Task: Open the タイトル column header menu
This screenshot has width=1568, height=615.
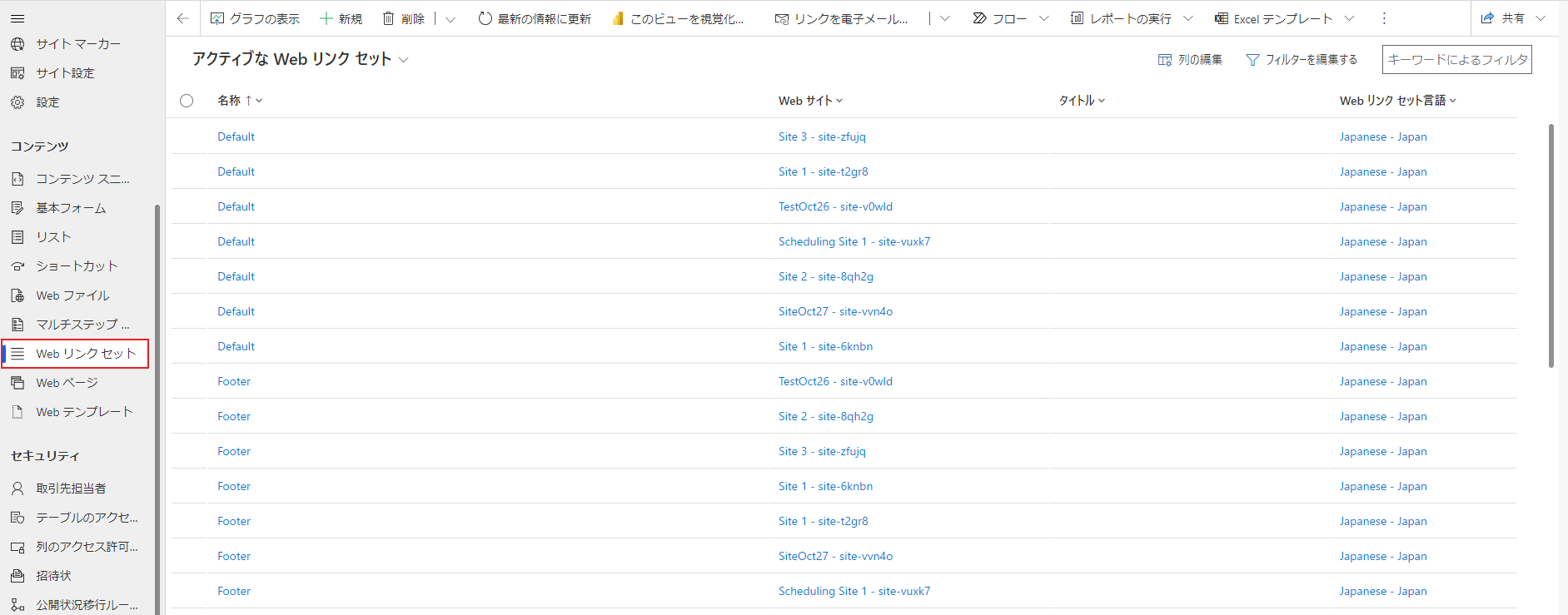Action: point(1082,101)
